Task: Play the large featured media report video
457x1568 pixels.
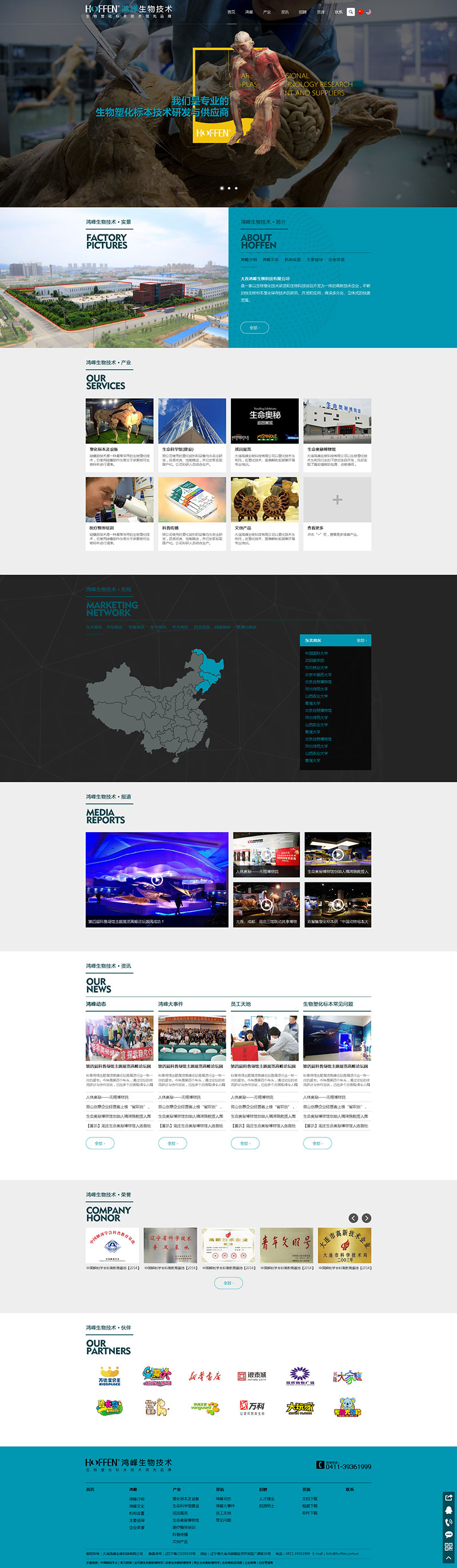Action: click(x=157, y=879)
